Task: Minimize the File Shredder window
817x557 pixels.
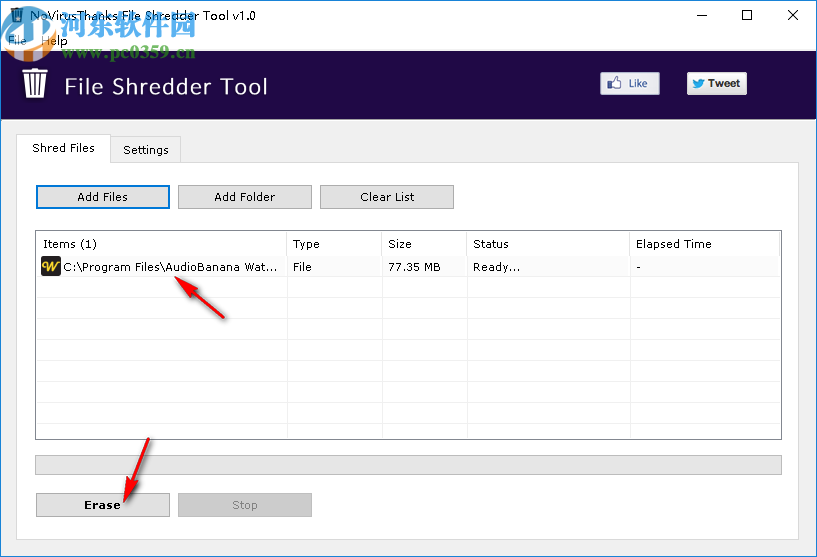Action: tap(702, 15)
